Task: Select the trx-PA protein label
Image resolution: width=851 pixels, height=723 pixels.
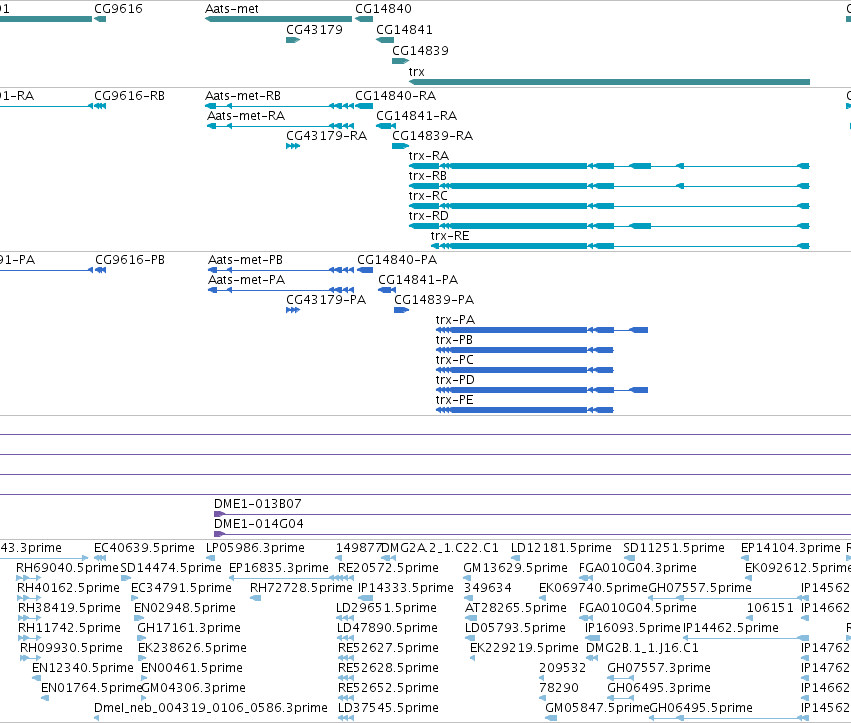Action: click(455, 320)
